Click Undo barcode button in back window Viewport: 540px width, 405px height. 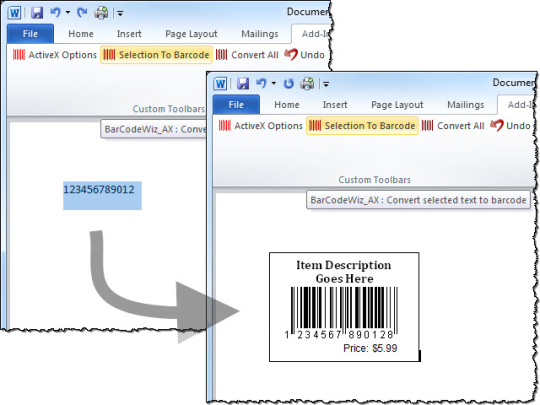[304, 55]
